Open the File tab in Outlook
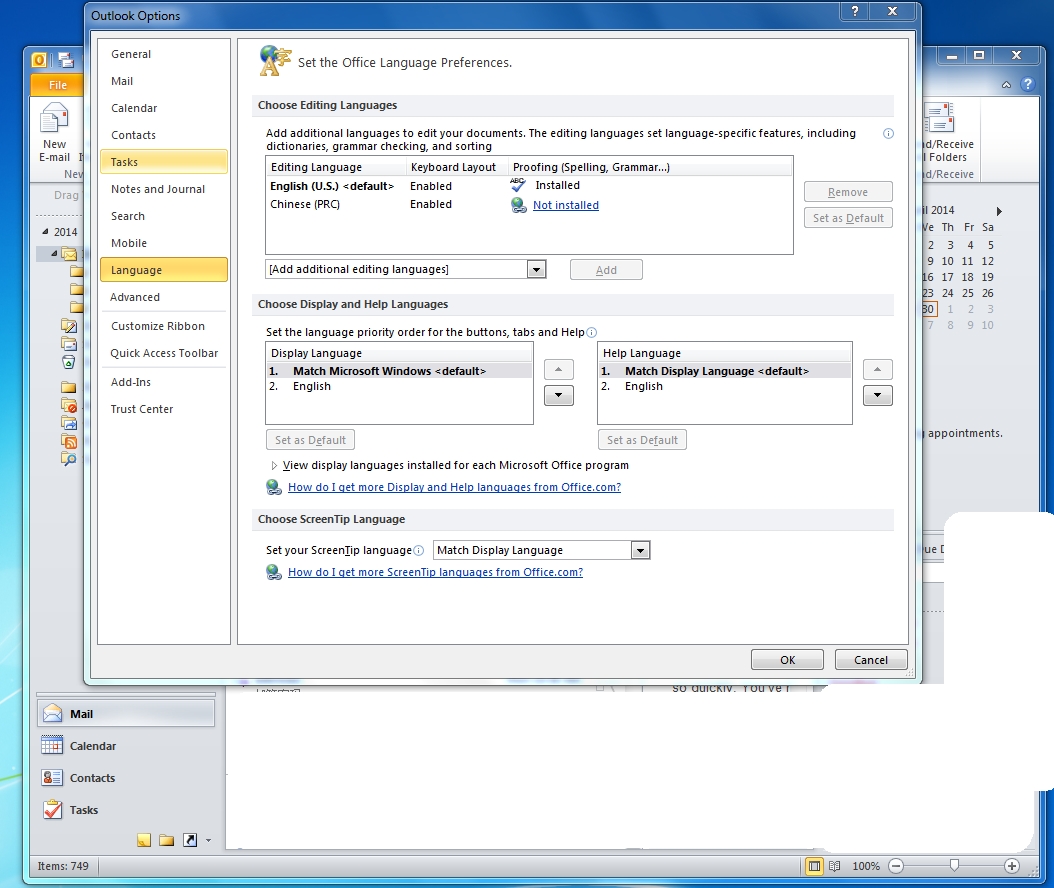Image resolution: width=1054 pixels, height=888 pixels. 58,85
